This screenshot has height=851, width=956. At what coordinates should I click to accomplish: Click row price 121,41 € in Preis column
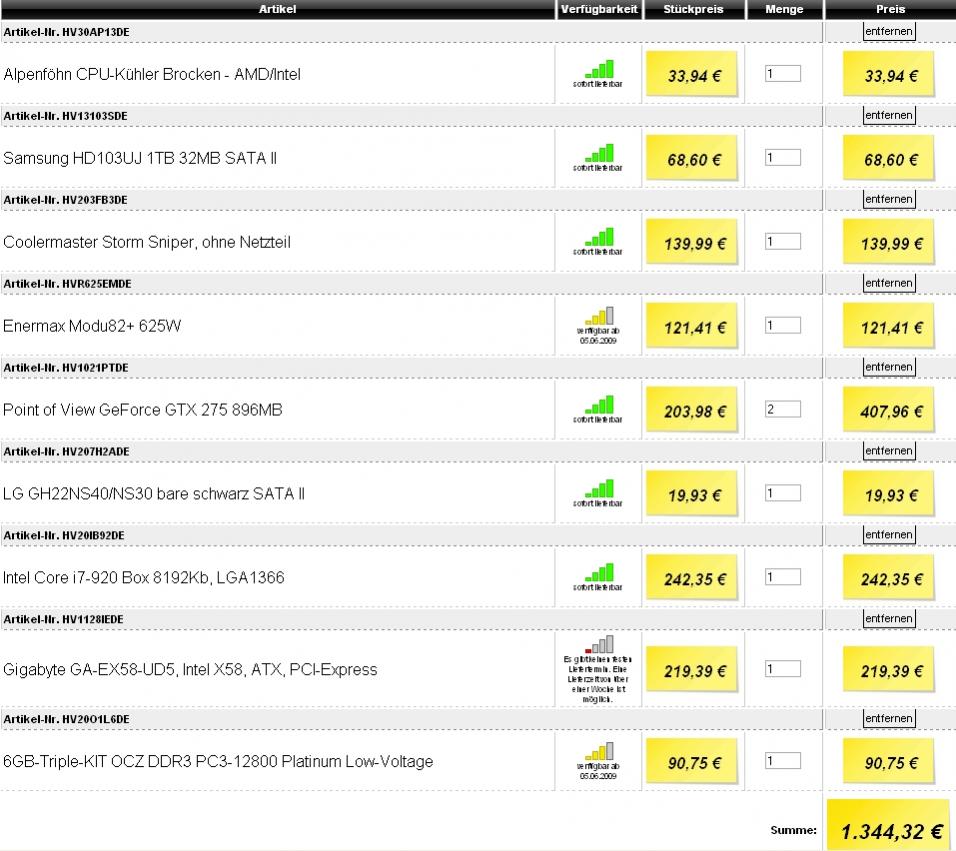coord(889,326)
